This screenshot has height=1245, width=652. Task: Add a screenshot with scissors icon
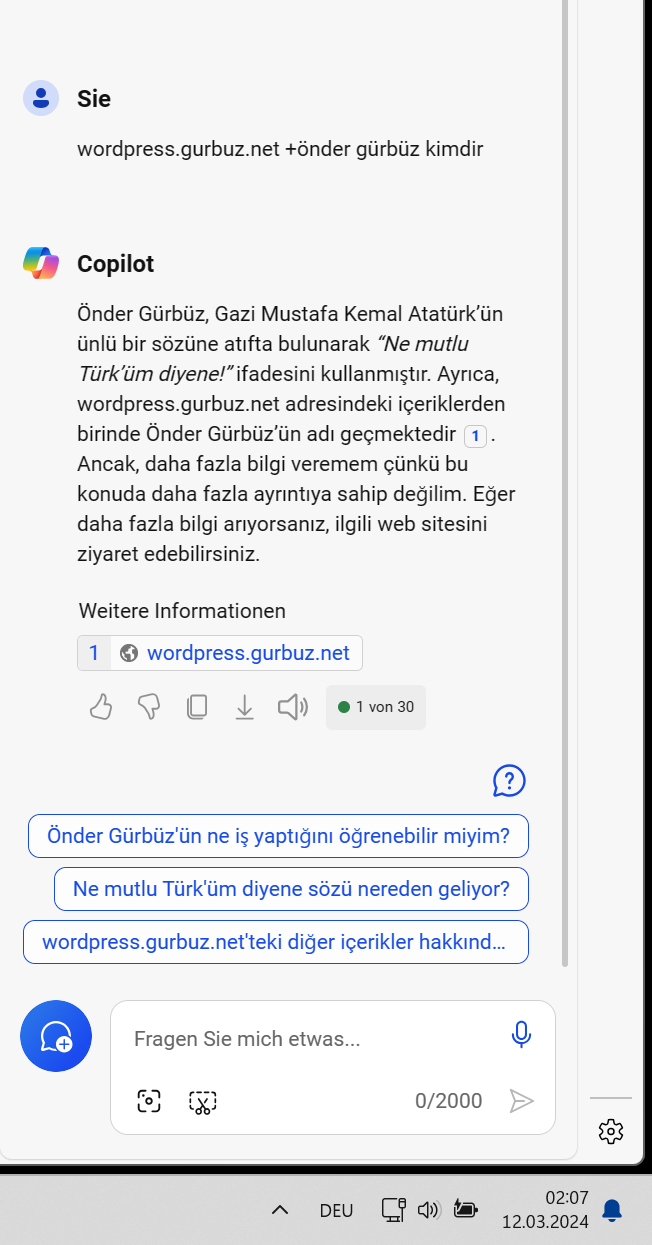(203, 1102)
